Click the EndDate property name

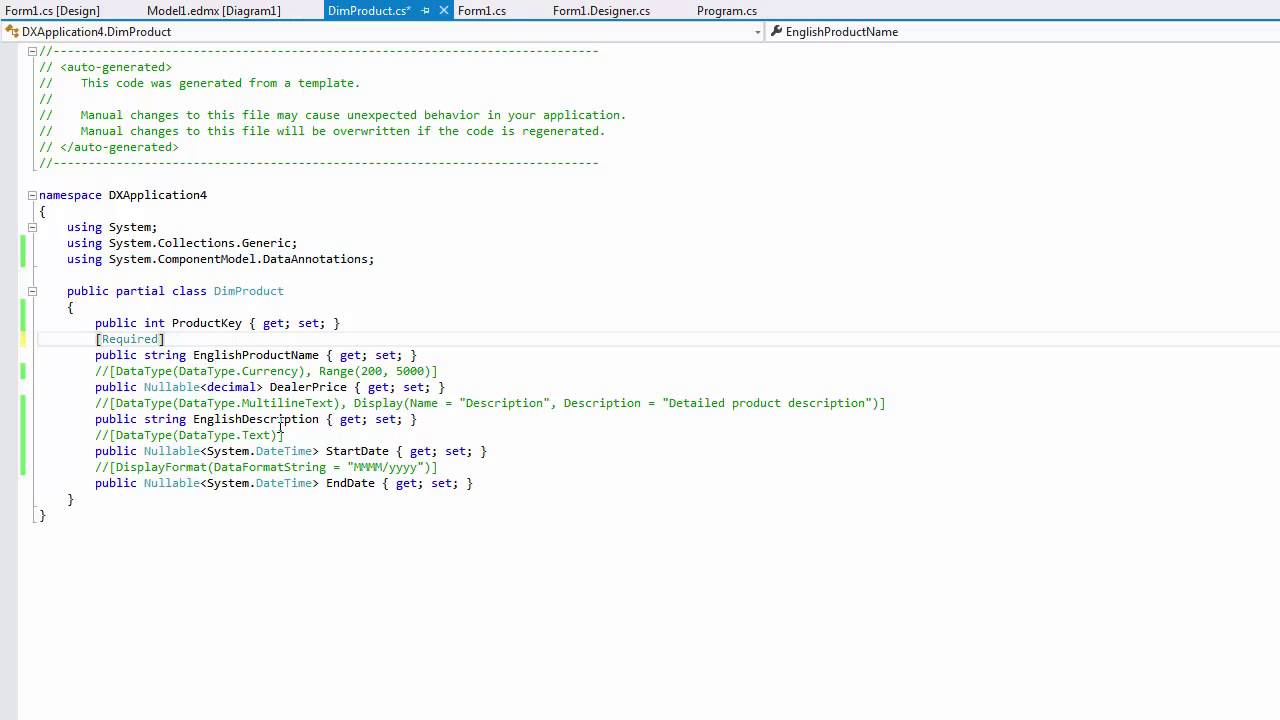point(350,483)
